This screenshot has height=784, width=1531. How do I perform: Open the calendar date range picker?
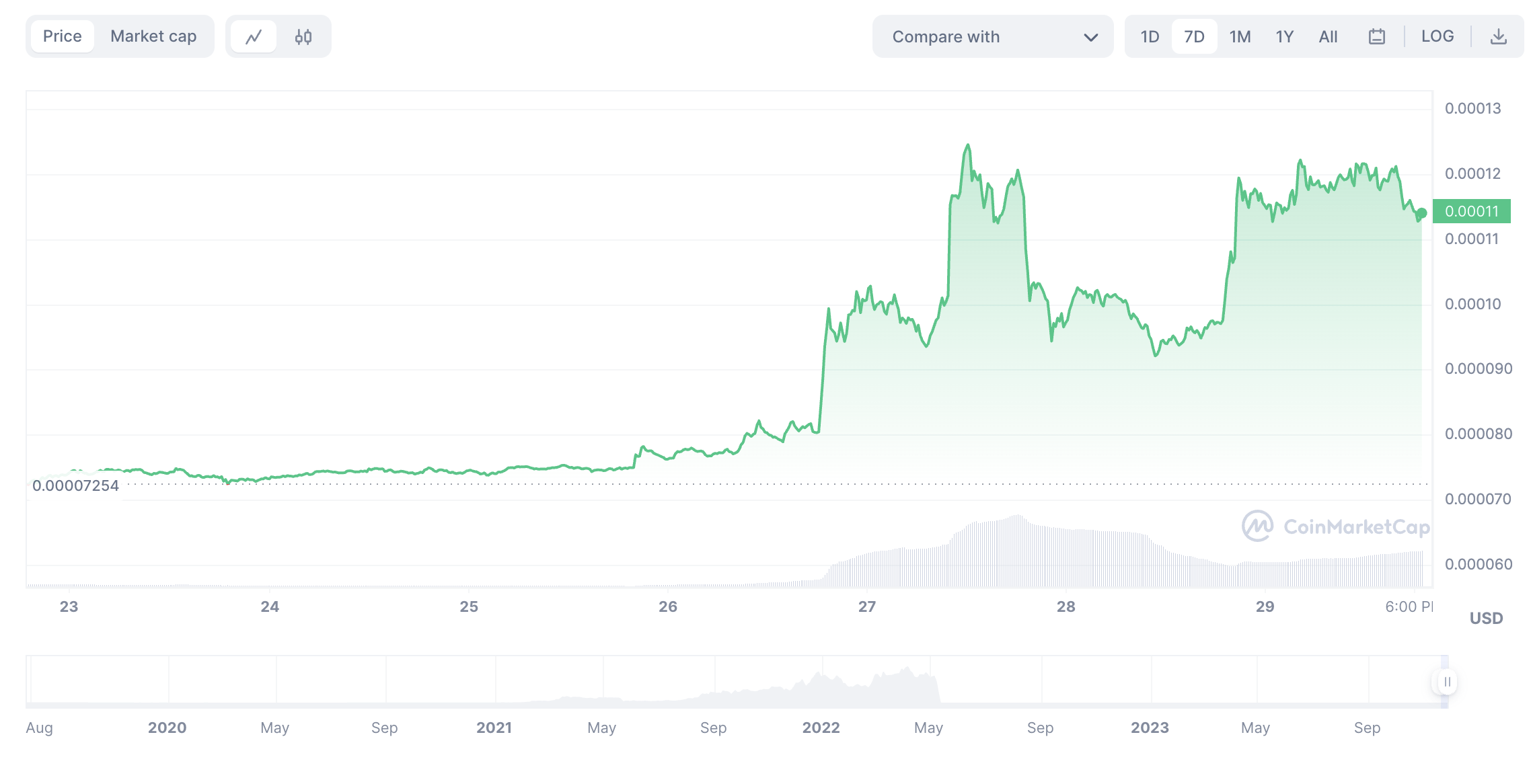coord(1376,37)
